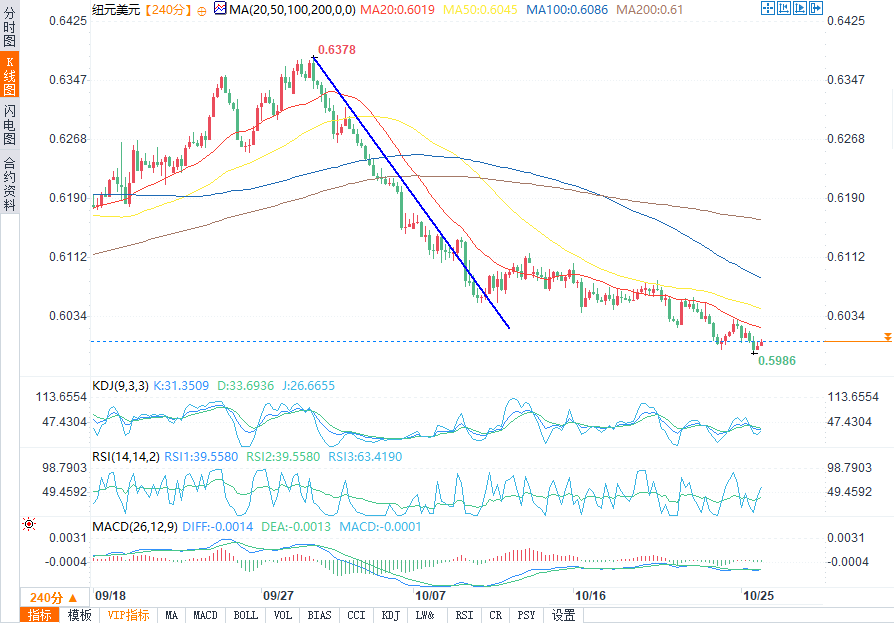Toggle the crosshair cursor icon
This screenshot has width=894, height=623.
pos(768,8)
